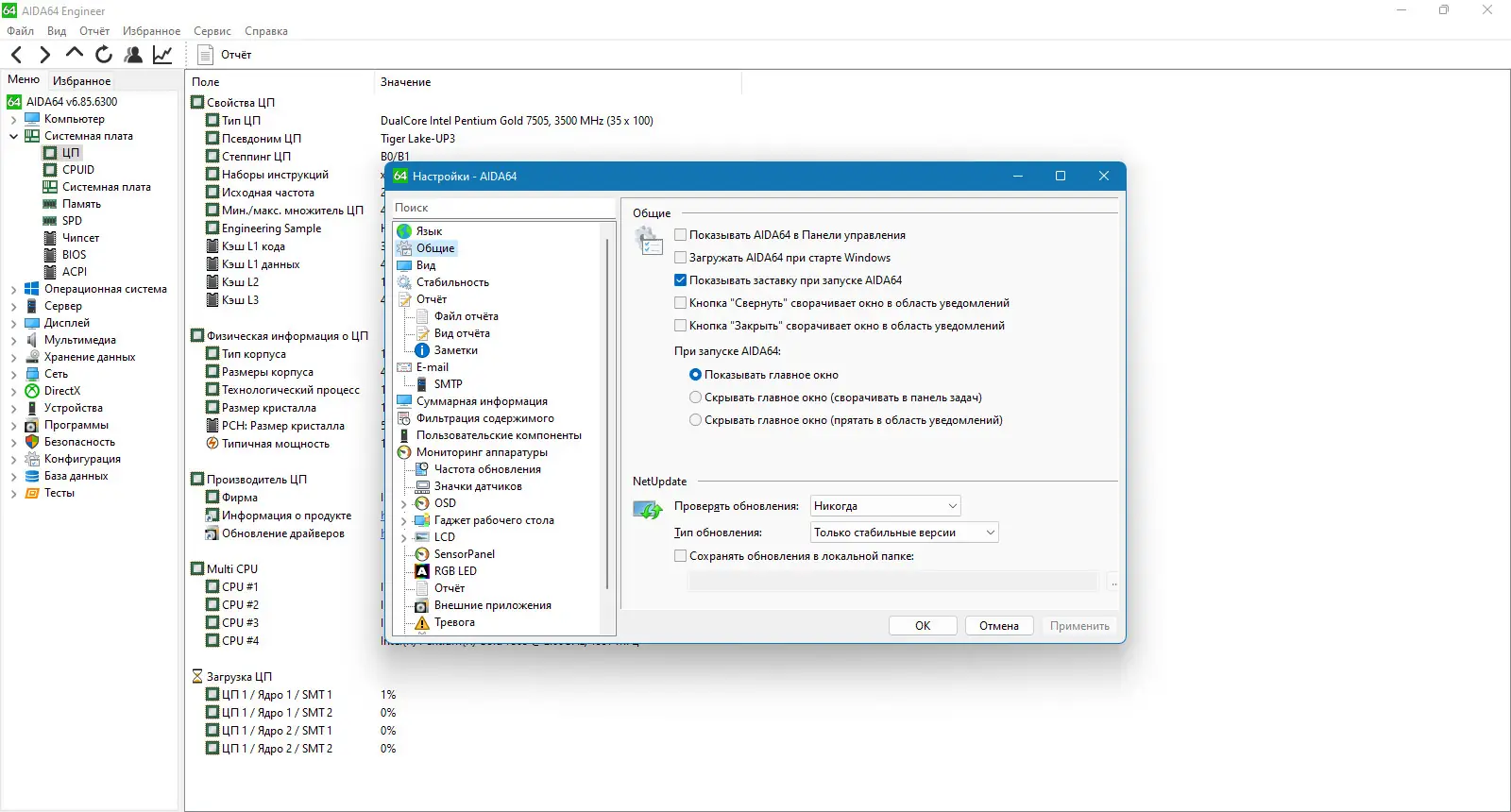Go forward with the right arrow toolbar icon
Viewport: 1511px width, 812px height.
[44, 55]
